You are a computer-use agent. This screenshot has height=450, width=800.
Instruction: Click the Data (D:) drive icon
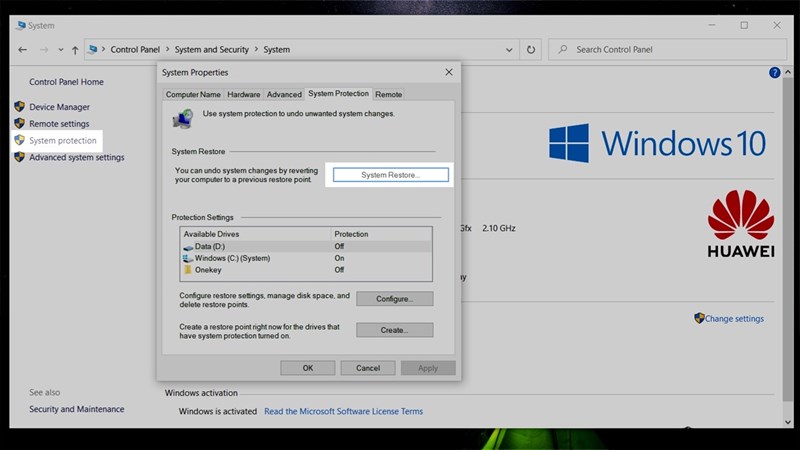[x=188, y=247]
